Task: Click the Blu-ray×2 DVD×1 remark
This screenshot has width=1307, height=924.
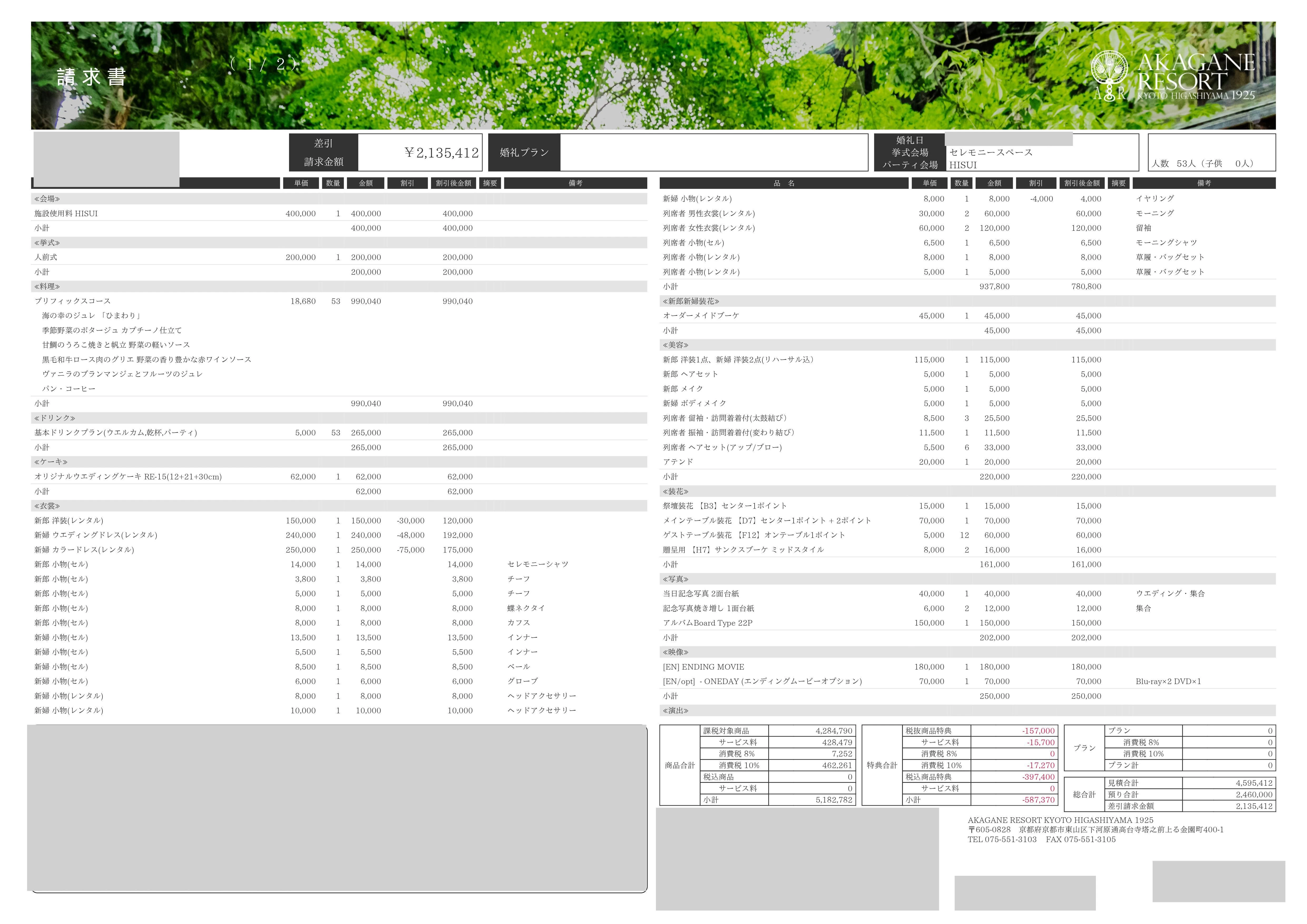Action: tap(1168, 681)
